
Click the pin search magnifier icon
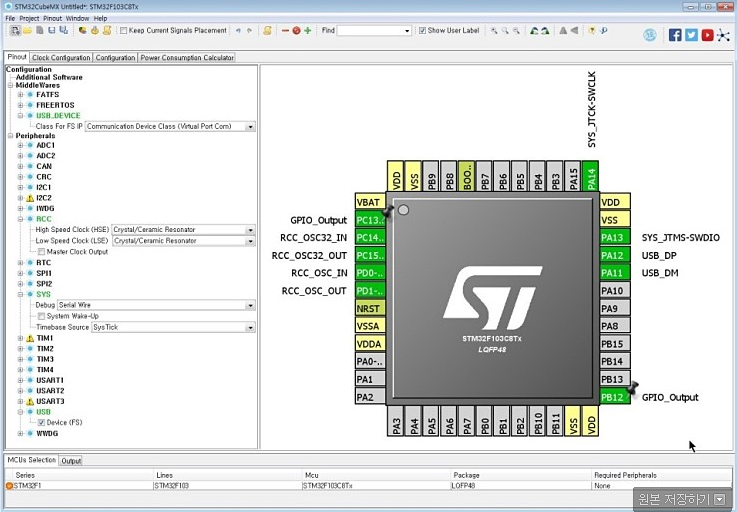604,31
